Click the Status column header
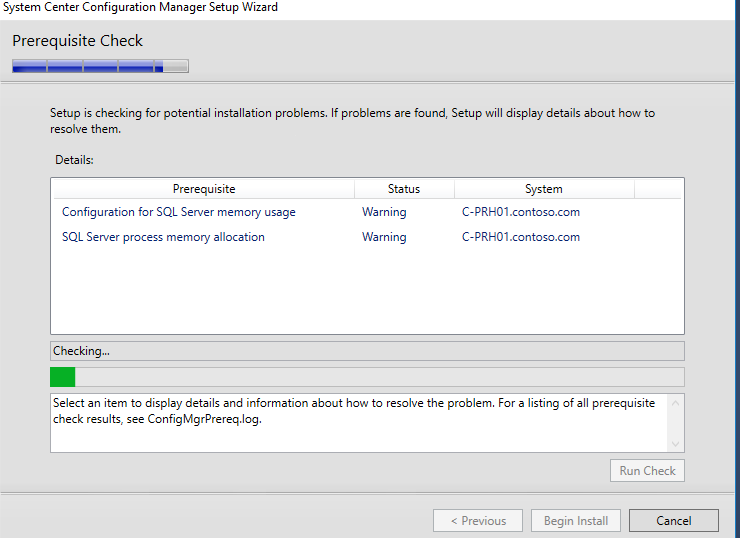Screen dimensions: 740x538 coord(404,189)
